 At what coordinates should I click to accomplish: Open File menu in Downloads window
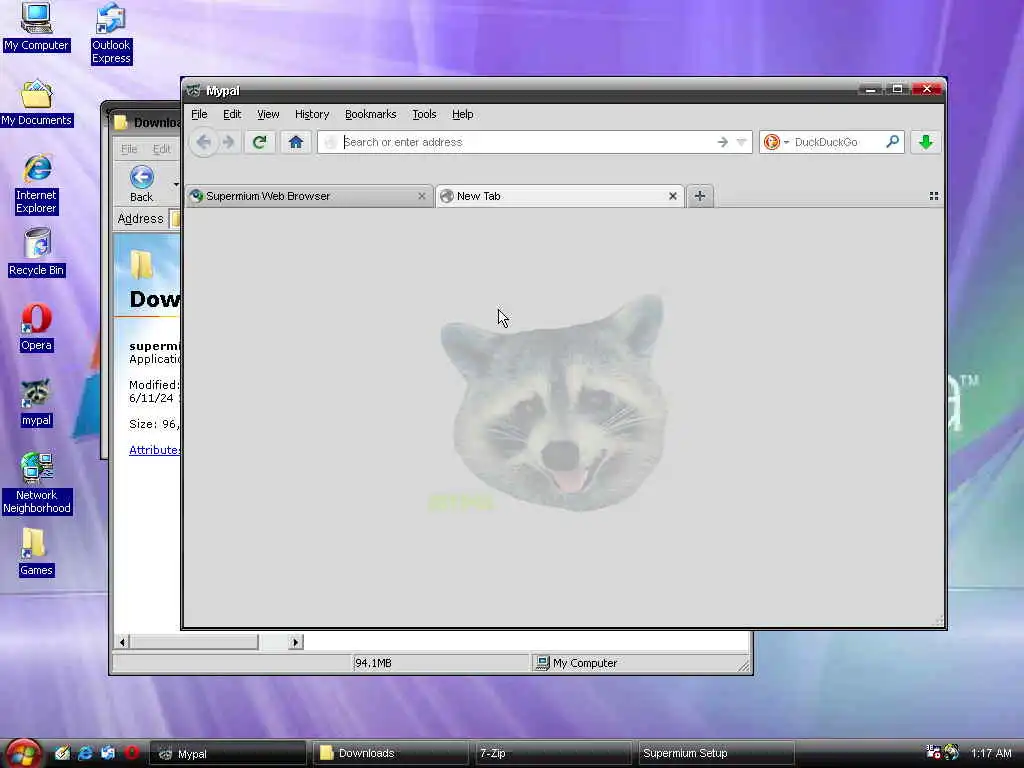point(129,149)
